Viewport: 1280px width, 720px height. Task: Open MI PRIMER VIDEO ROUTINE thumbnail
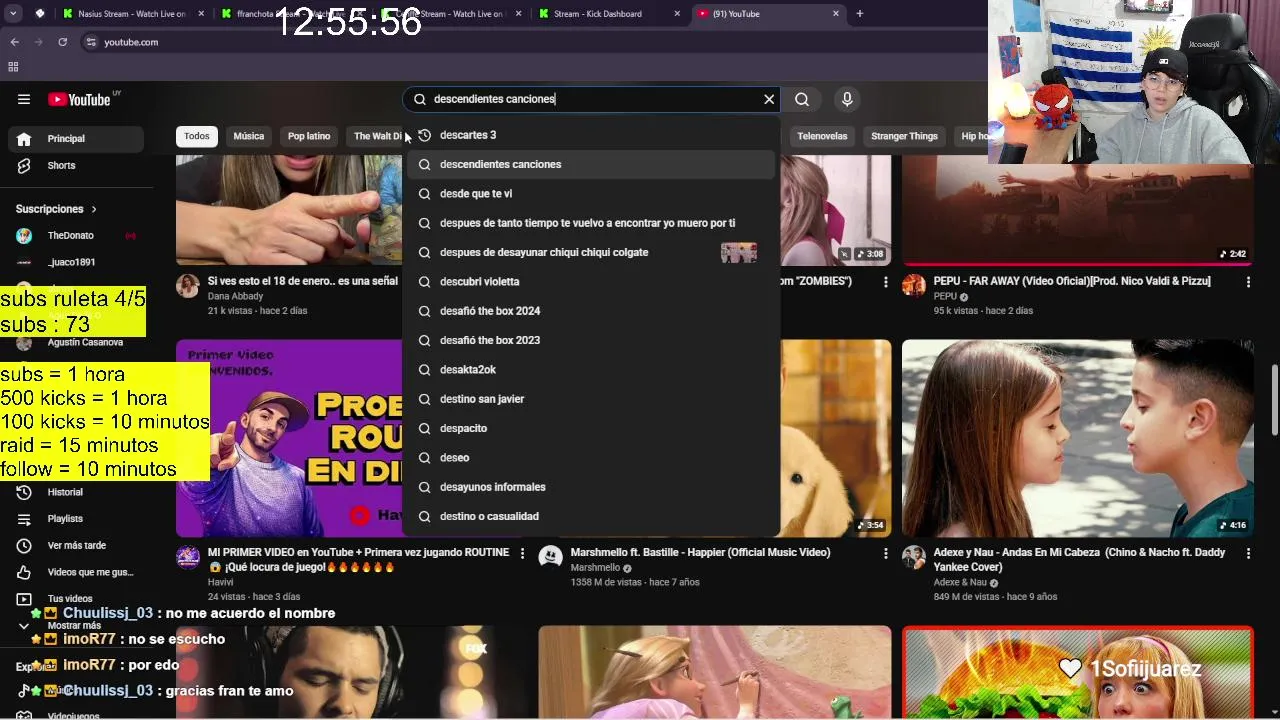tap(289, 438)
